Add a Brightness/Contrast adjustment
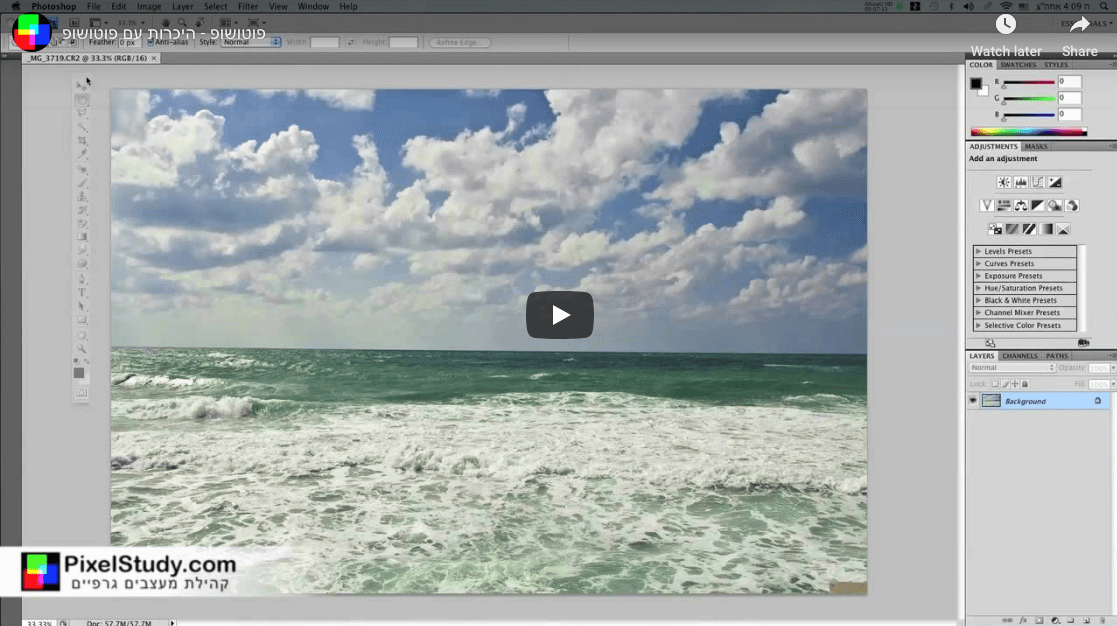Viewport: 1117px width, 626px height. pos(1004,182)
